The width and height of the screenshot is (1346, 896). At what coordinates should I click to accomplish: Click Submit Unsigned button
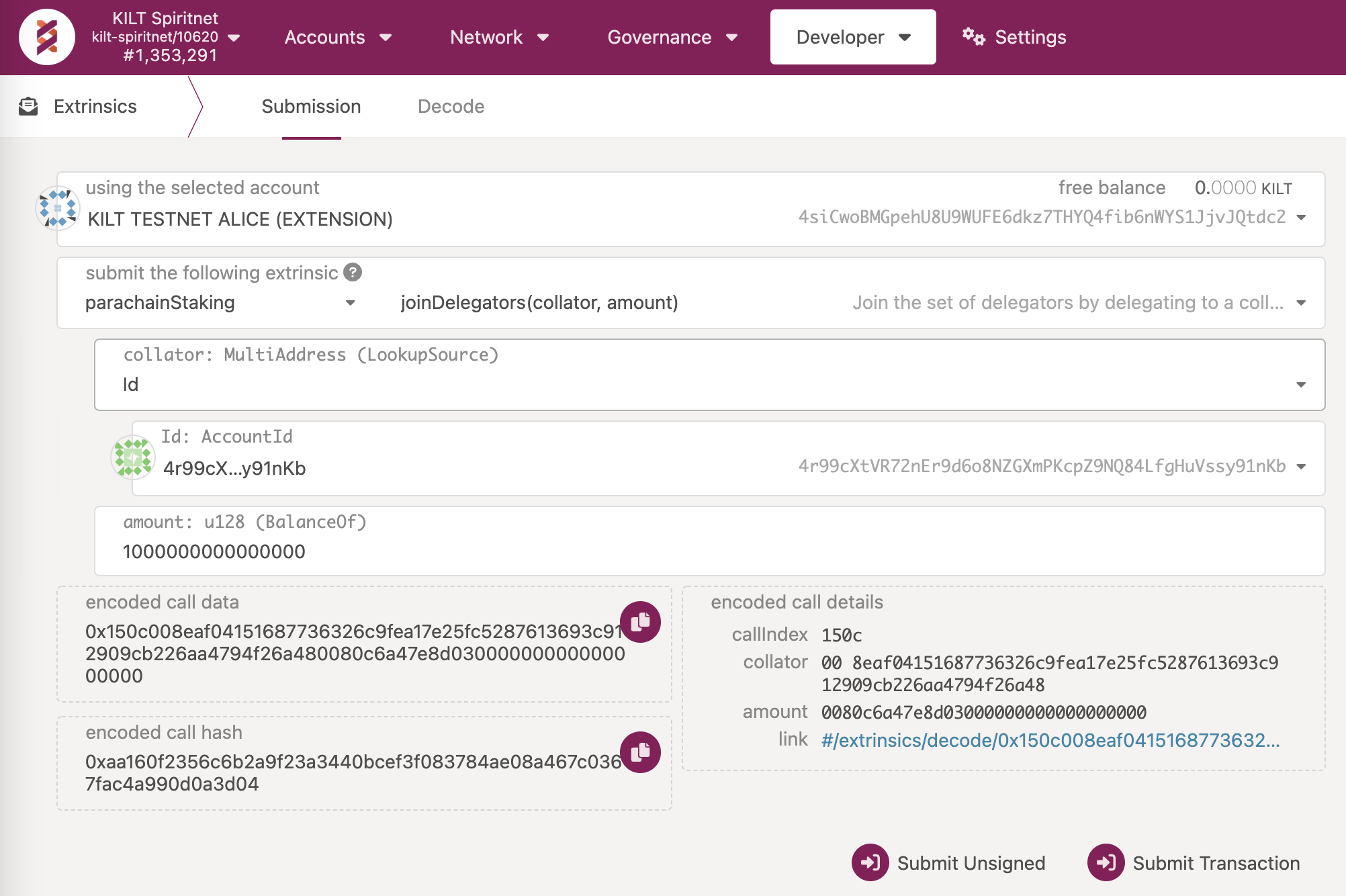click(949, 862)
